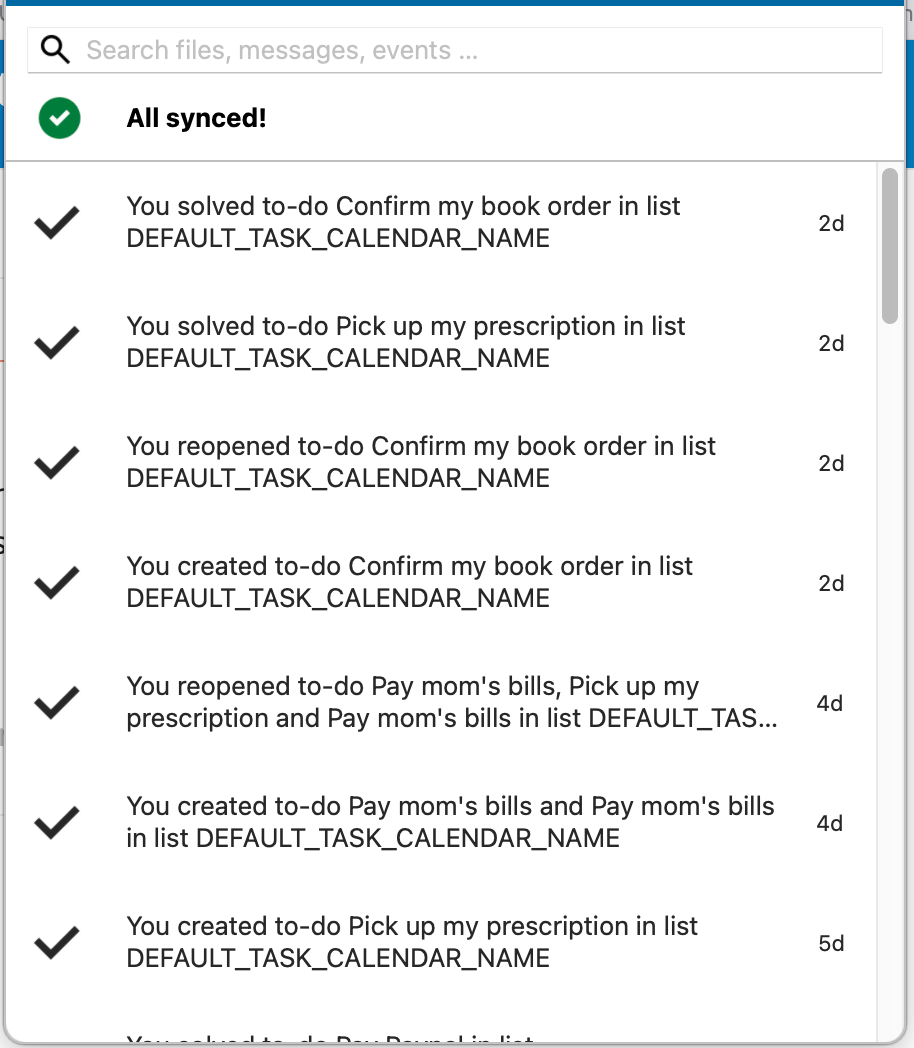Viewport: 914px width, 1048px height.
Task: Click the All synced! status text
Action: [196, 118]
